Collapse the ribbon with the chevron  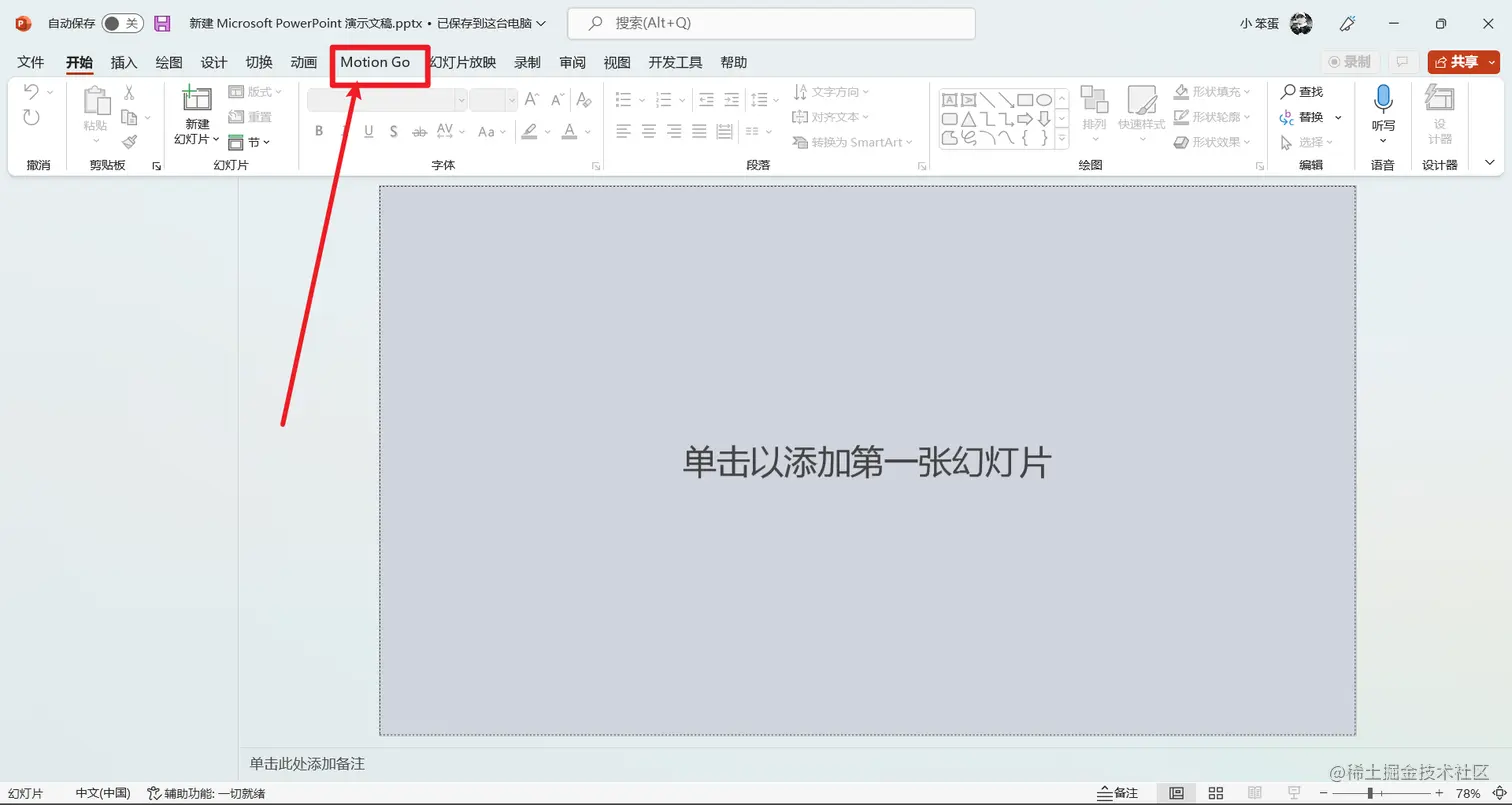(x=1490, y=163)
